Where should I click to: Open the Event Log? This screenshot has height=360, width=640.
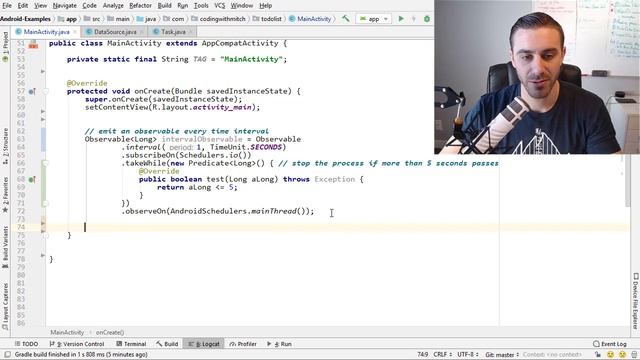point(610,344)
